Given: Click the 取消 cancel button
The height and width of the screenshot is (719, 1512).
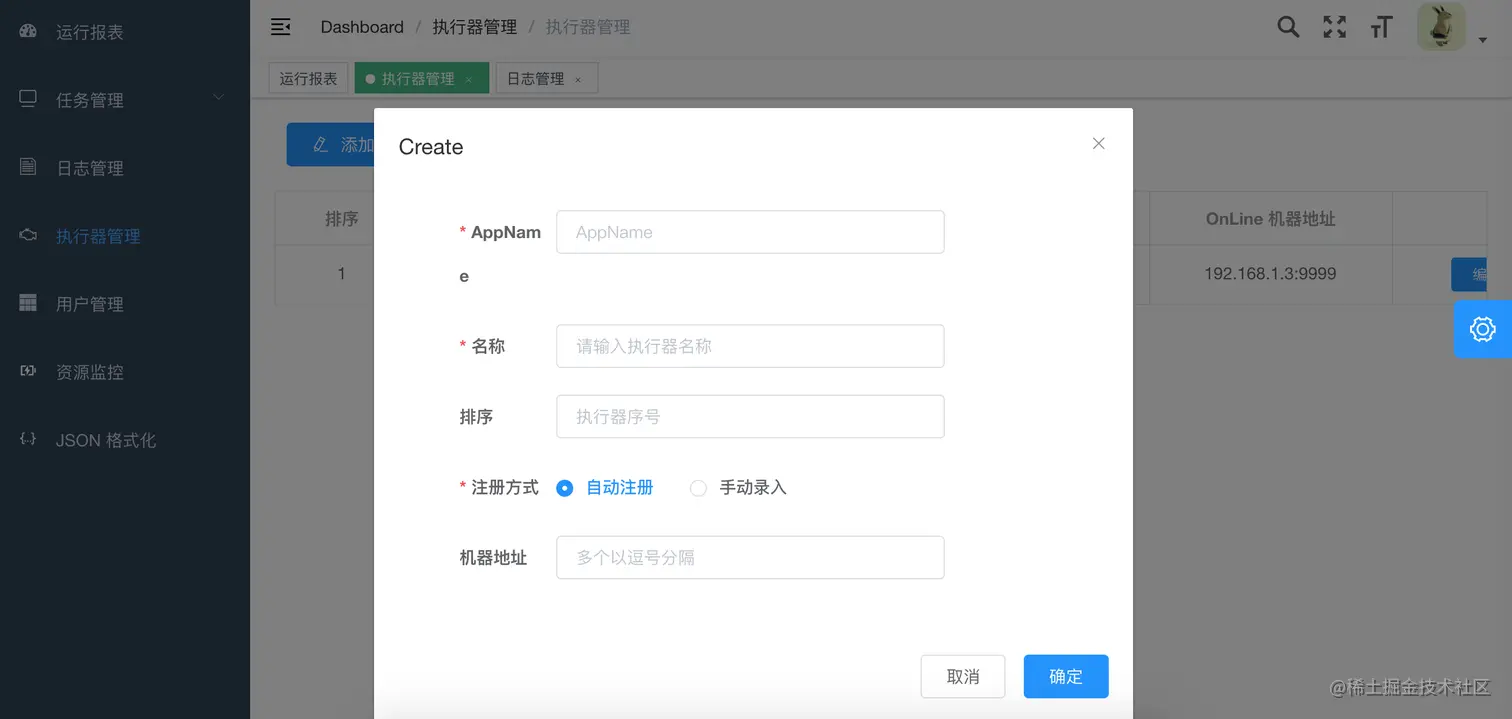Looking at the screenshot, I should [963, 676].
